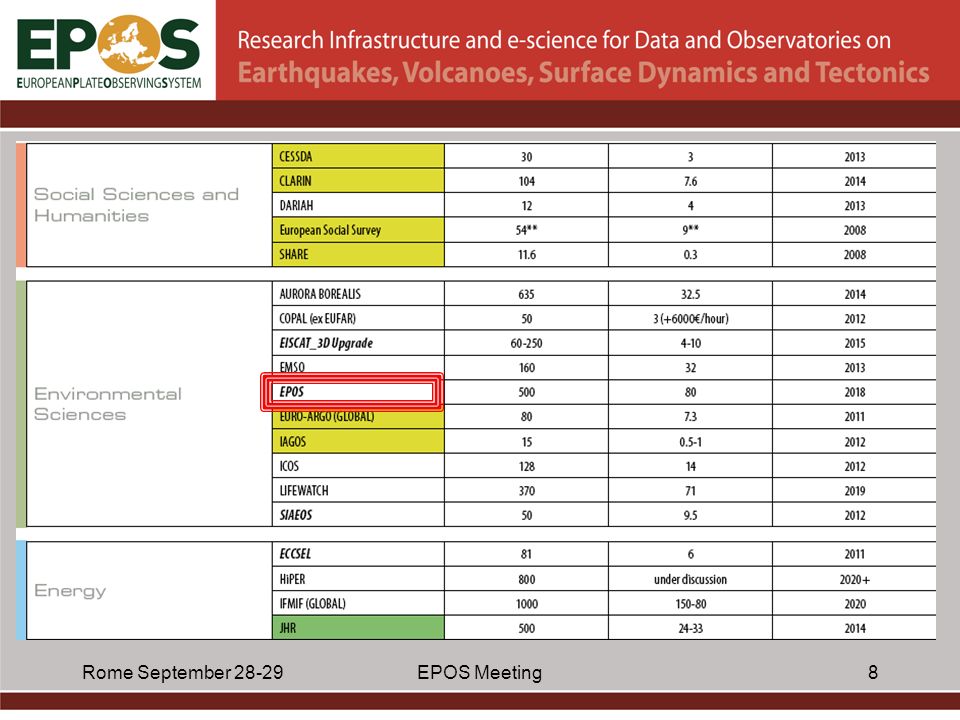Click '54**' in the European Social Survey row
This screenshot has width=960, height=720.
tap(527, 230)
